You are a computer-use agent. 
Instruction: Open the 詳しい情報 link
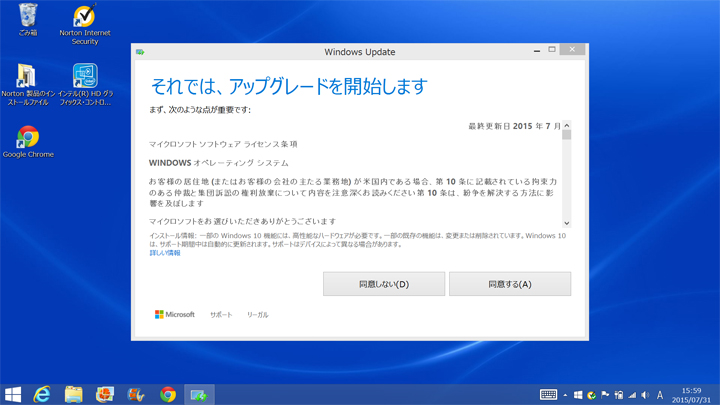165,253
